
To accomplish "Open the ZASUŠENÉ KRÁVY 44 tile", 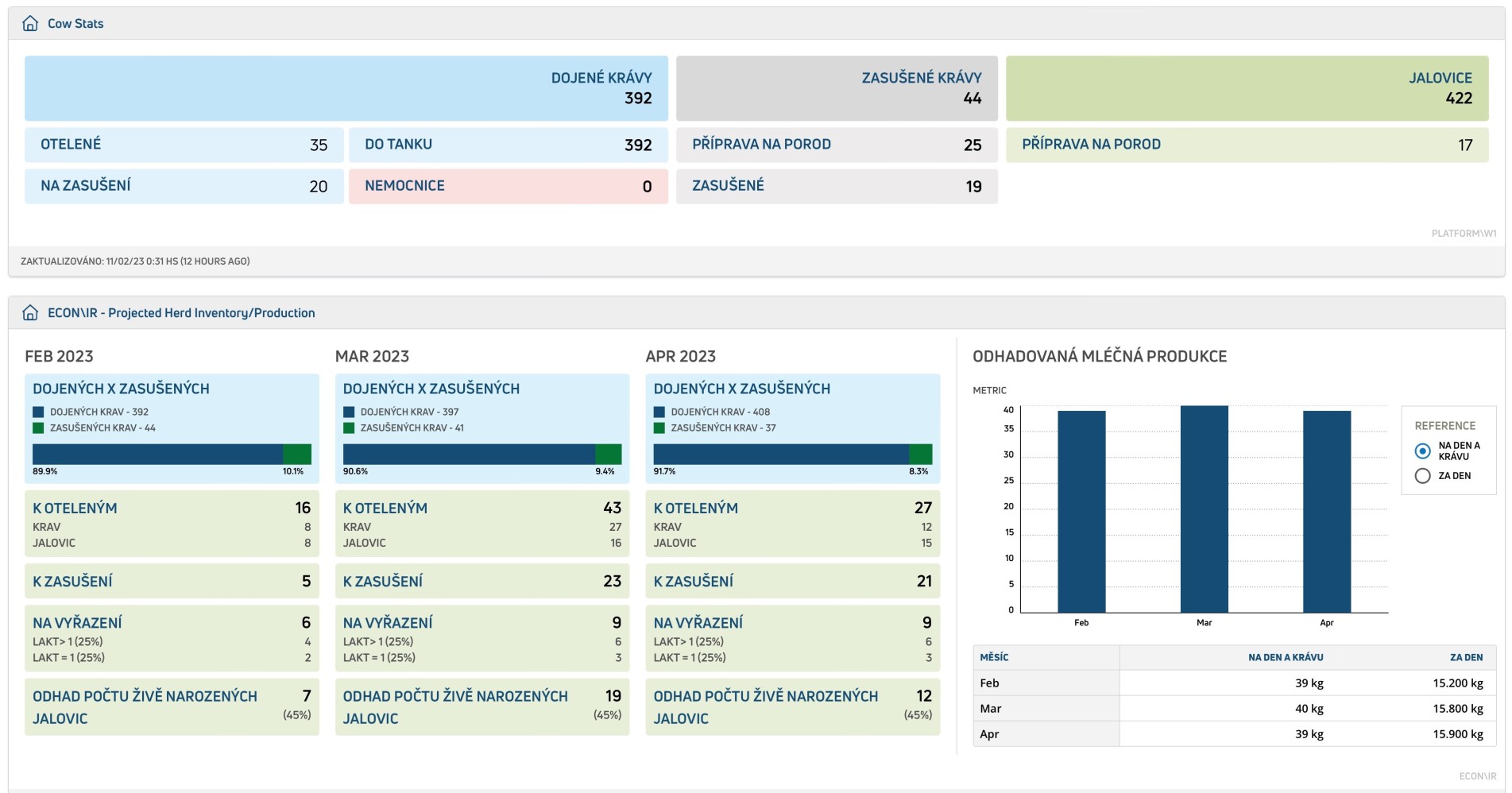I will click(837, 88).
